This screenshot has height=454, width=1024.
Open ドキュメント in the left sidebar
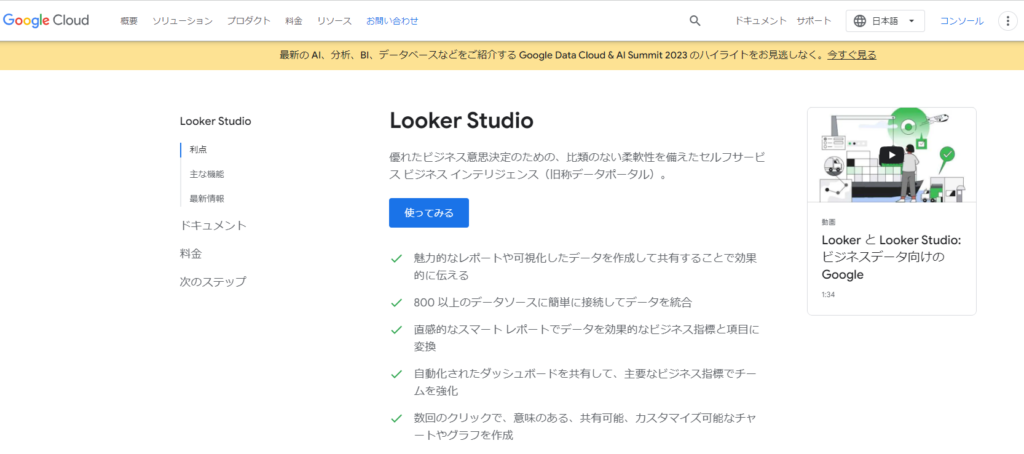(214, 225)
